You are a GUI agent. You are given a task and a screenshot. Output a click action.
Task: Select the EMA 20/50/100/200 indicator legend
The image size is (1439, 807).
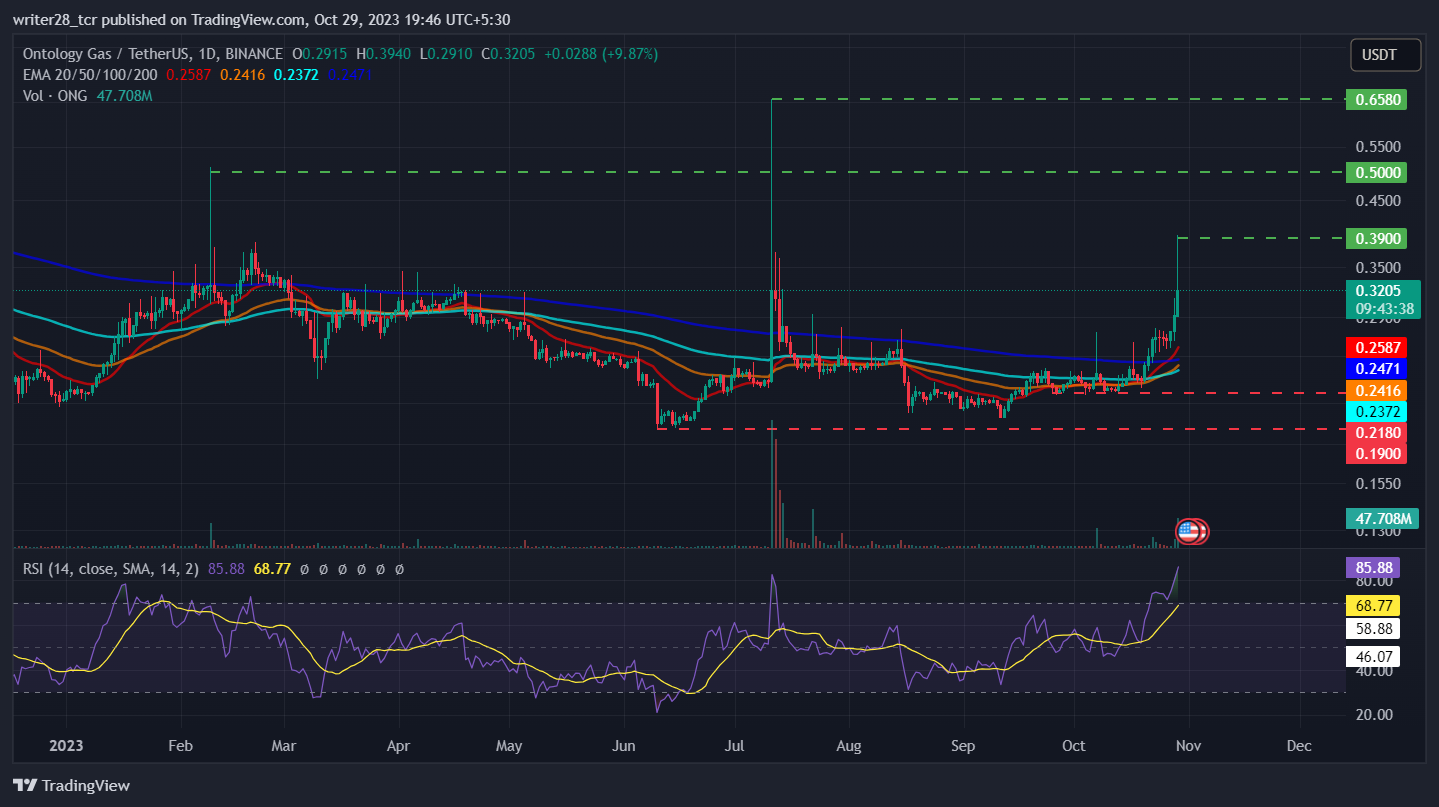click(91, 74)
